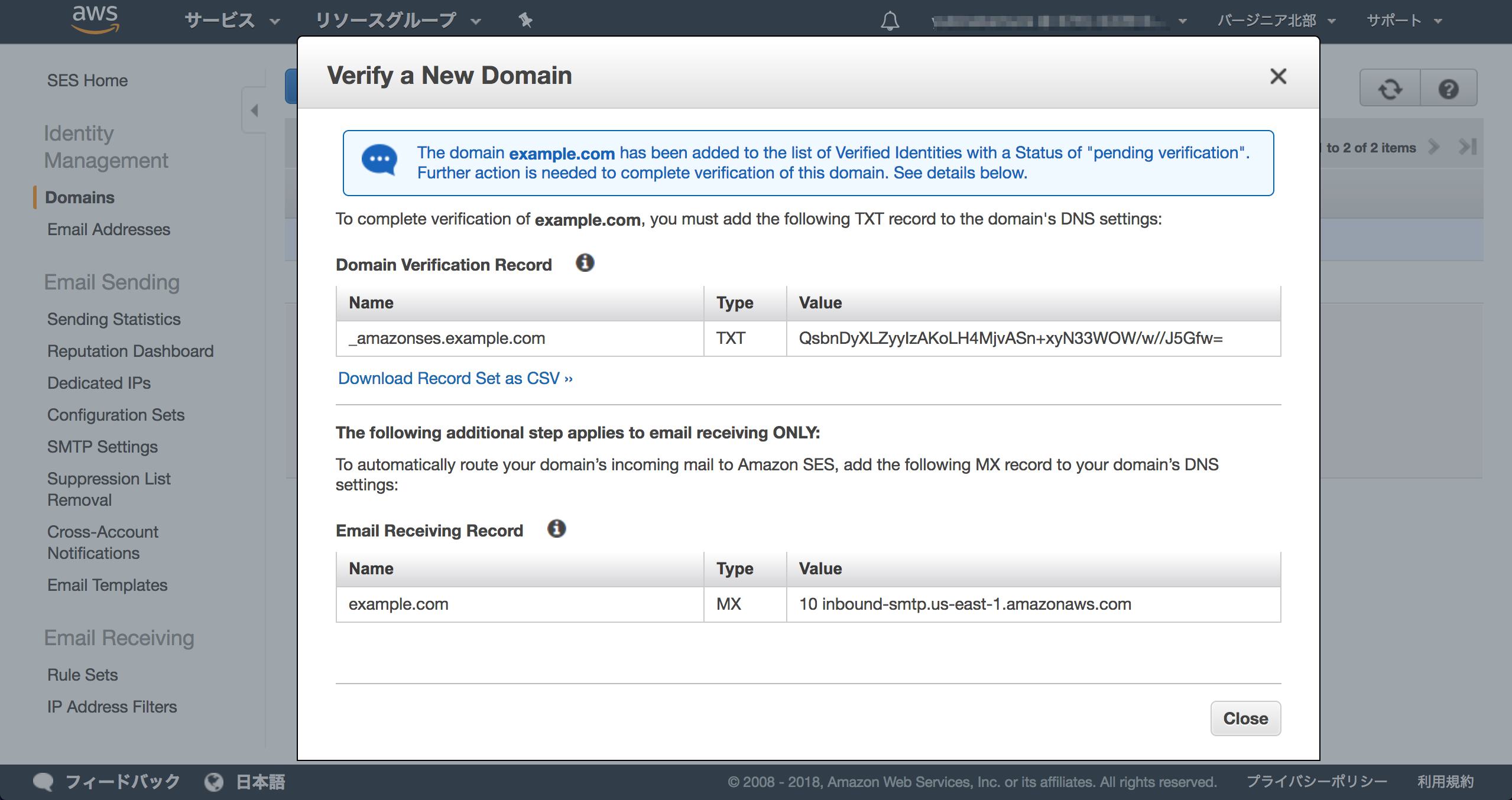The image size is (1512, 800).
Task: Click info icon next to Email Receiving Record
Action: 556,529
